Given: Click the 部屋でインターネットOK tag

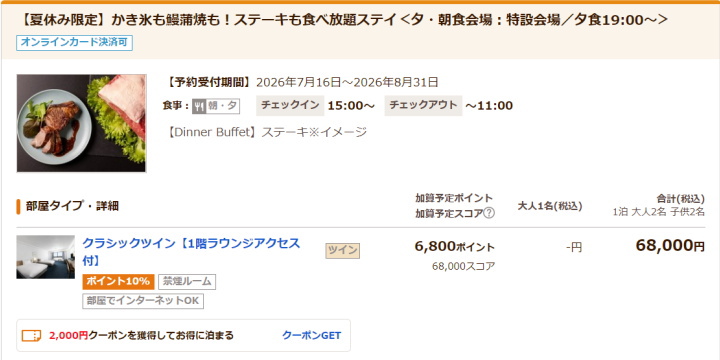Looking at the screenshot, I should point(143,301).
